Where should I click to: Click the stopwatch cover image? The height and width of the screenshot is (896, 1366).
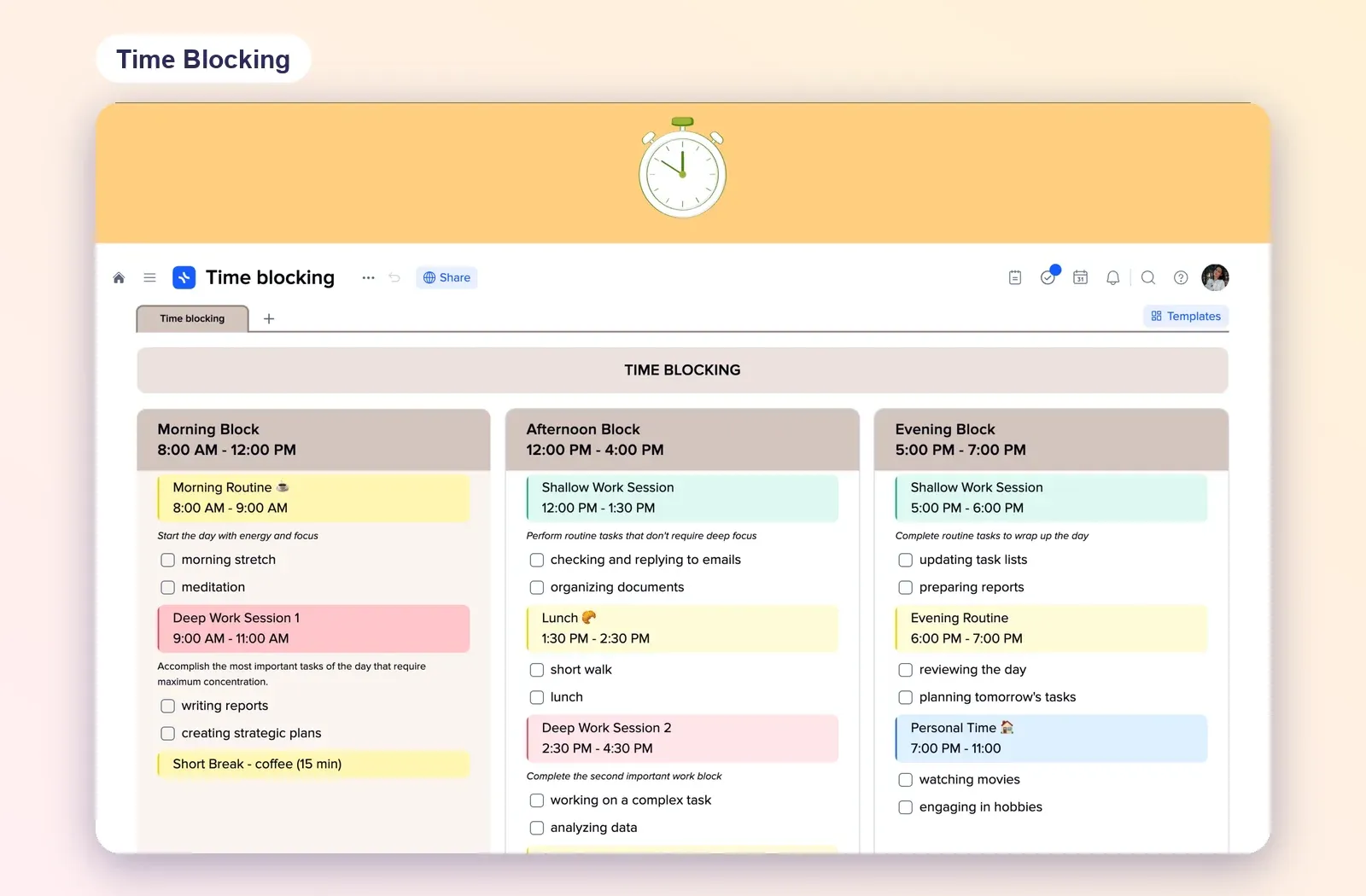pyautogui.click(x=683, y=168)
